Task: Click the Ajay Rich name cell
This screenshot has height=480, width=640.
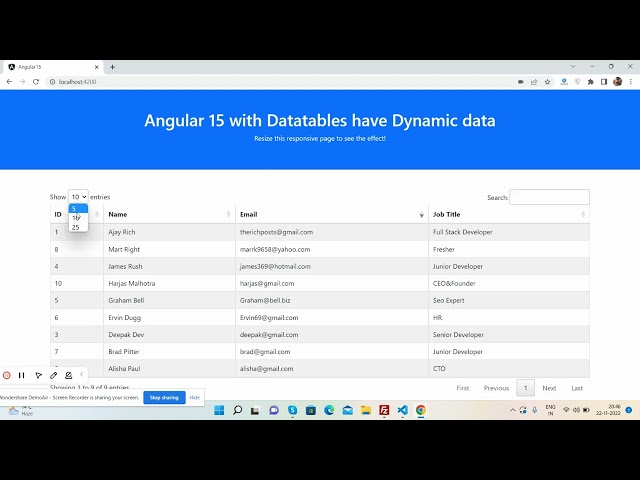Action: coord(169,232)
